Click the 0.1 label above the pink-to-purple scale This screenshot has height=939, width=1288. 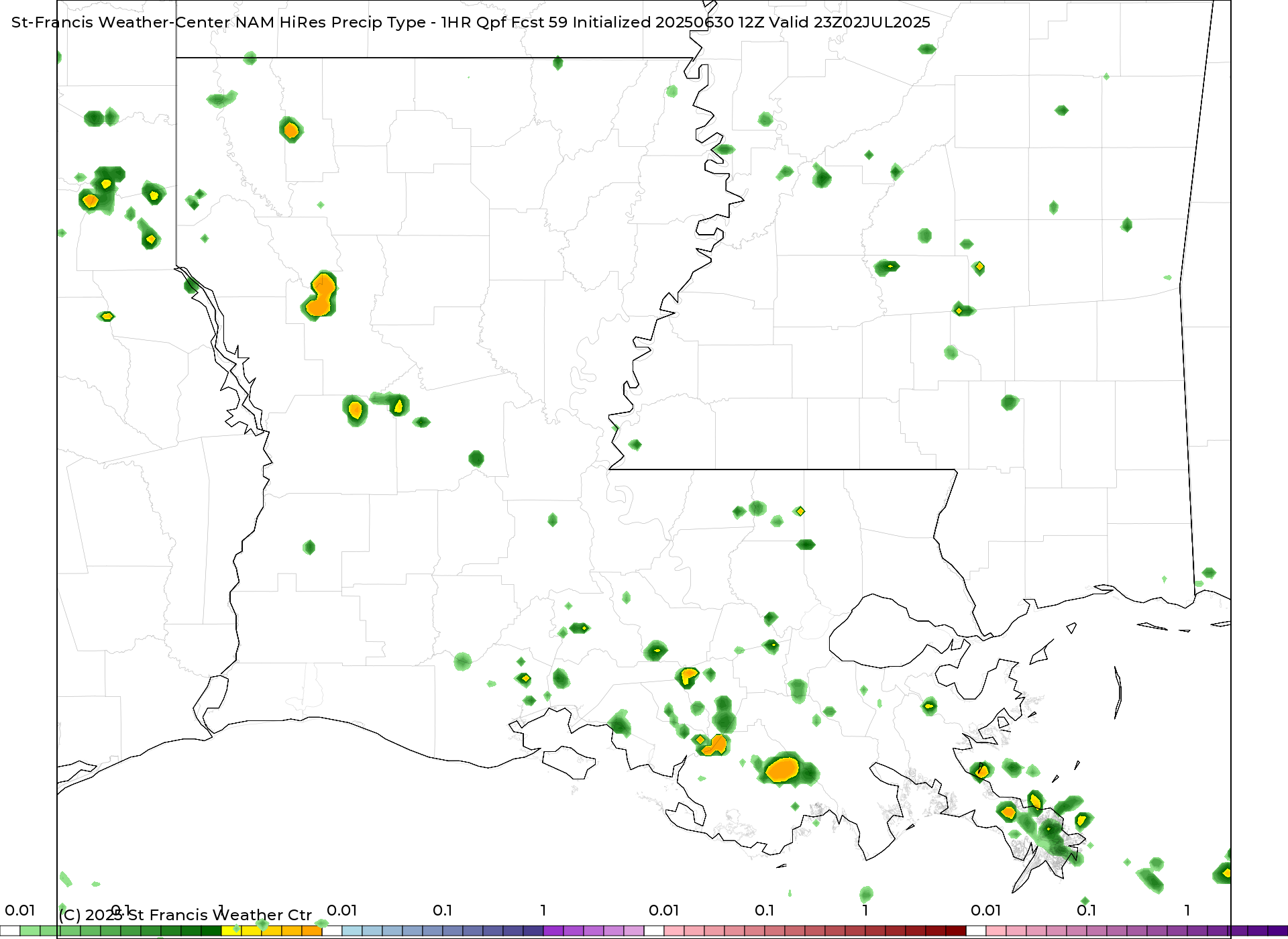[x=1086, y=910]
